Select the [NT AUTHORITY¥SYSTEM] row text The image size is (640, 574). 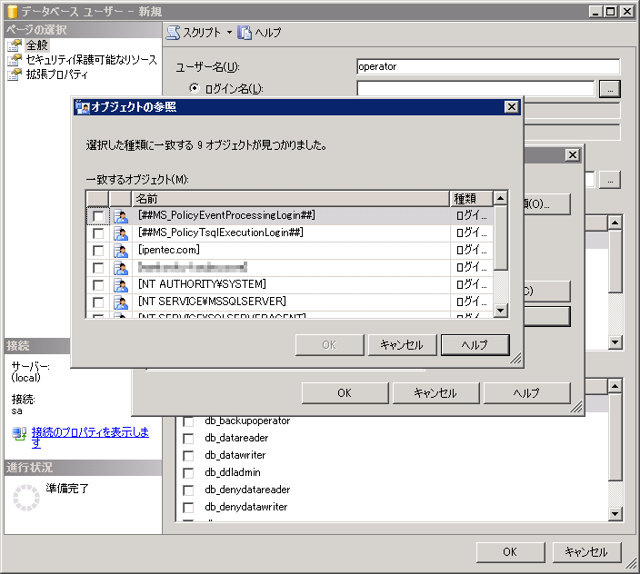point(202,284)
